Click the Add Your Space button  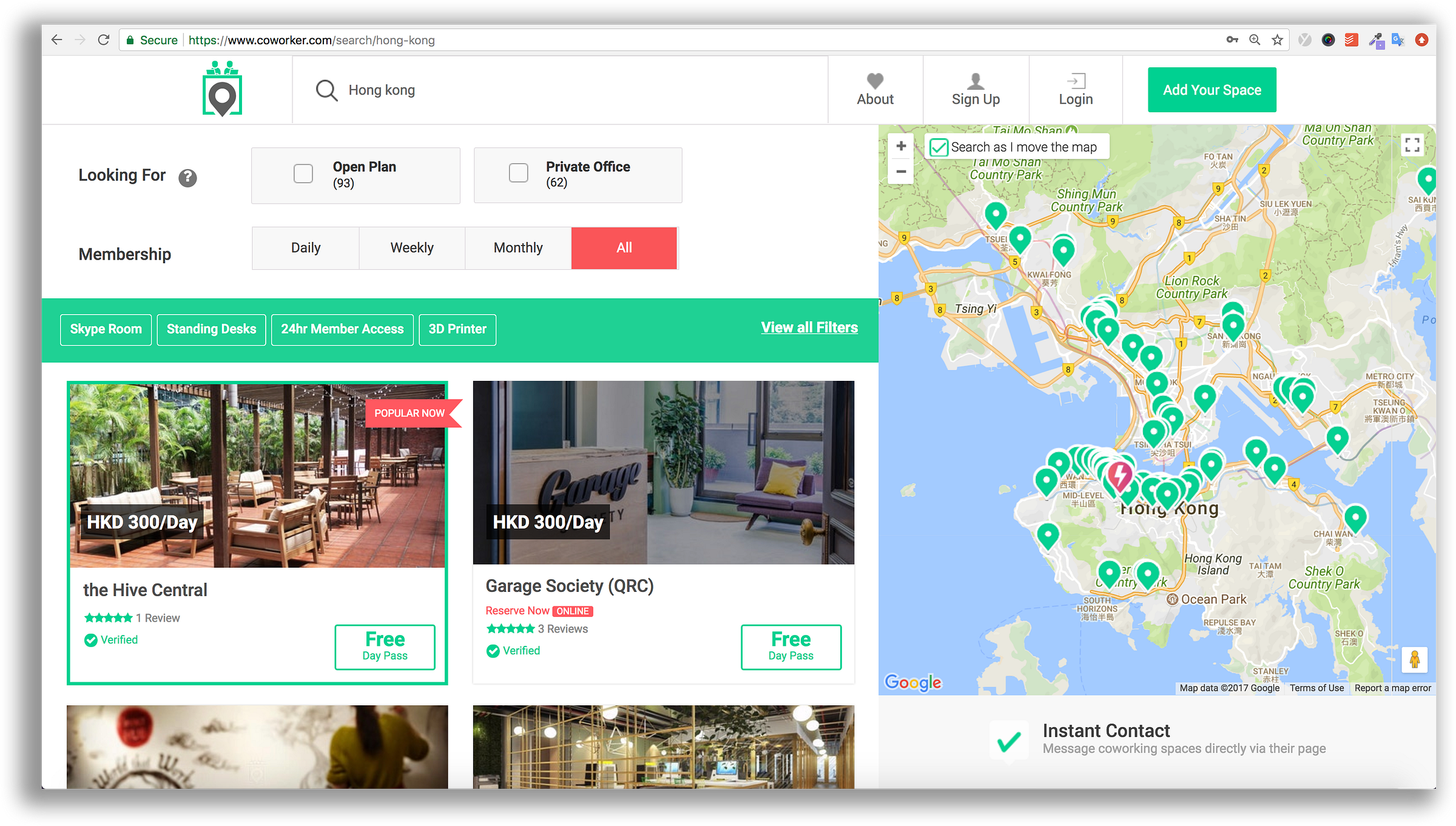[x=1212, y=90]
